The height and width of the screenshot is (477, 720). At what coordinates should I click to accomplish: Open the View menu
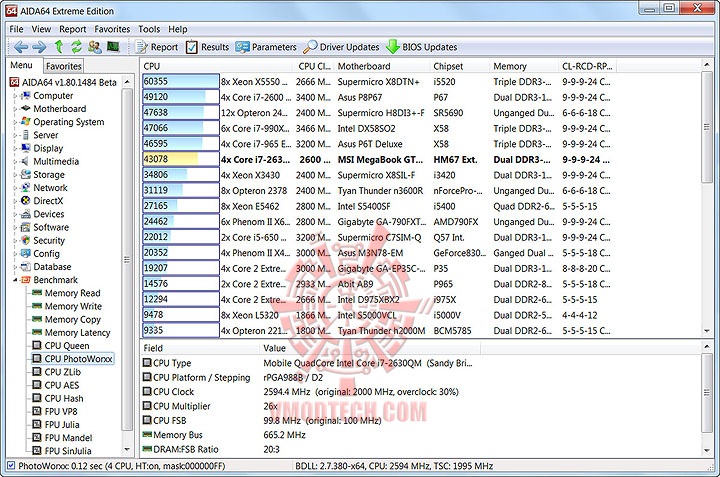(41, 29)
